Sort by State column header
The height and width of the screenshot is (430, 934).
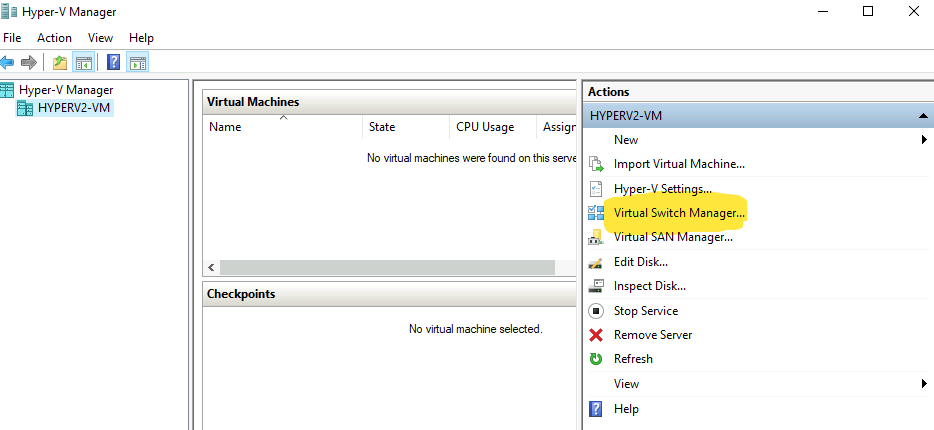pos(406,127)
